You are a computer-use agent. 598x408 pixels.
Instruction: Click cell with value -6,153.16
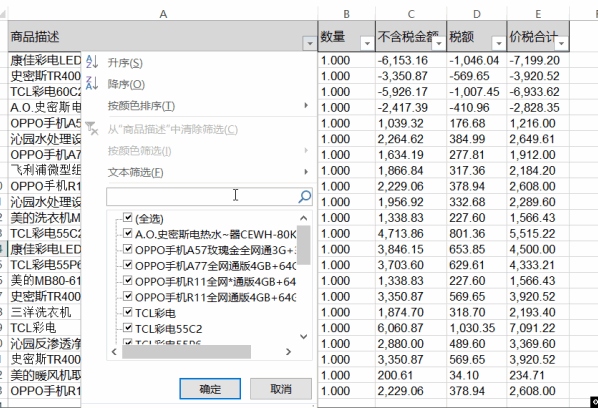(x=411, y=60)
